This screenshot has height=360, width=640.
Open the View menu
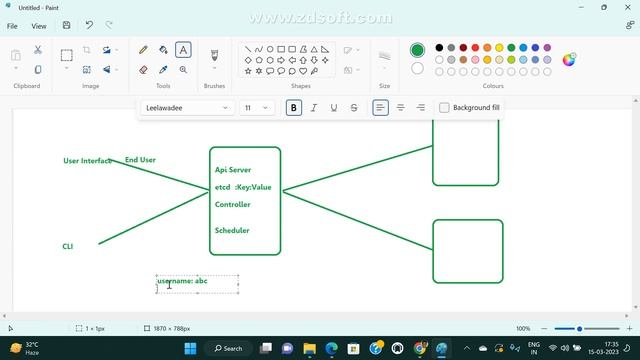tap(39, 26)
